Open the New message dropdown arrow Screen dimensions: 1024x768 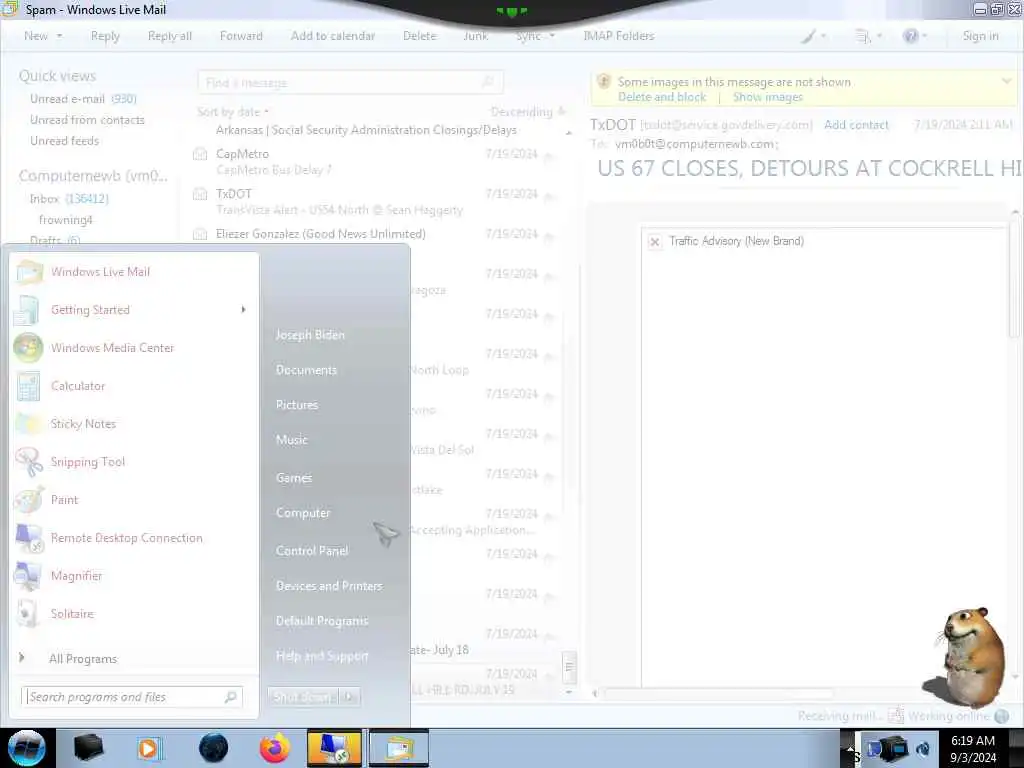coord(59,36)
